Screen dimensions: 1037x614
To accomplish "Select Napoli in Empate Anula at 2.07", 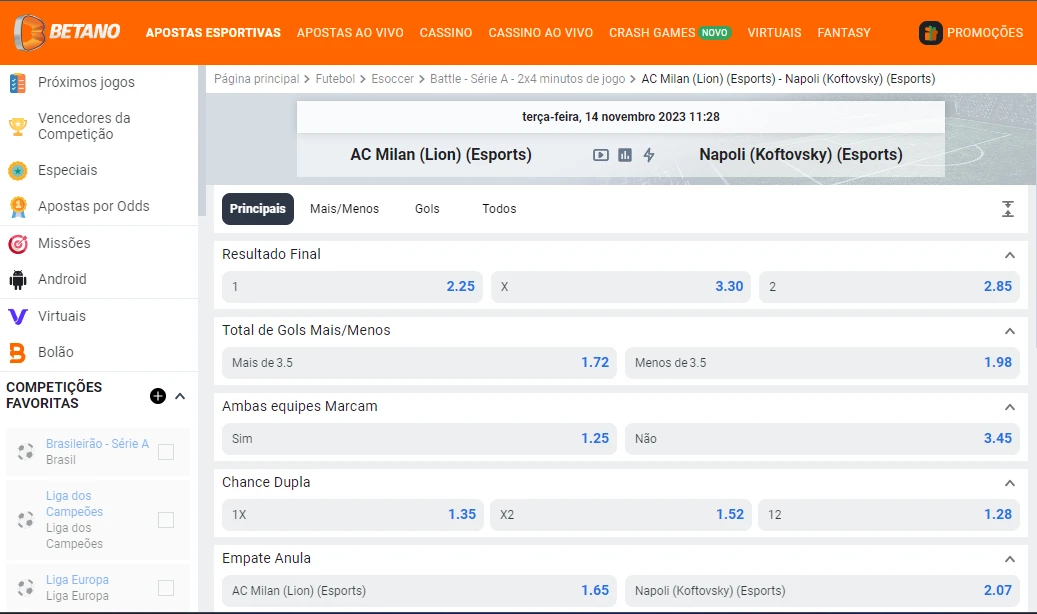I will (822, 591).
